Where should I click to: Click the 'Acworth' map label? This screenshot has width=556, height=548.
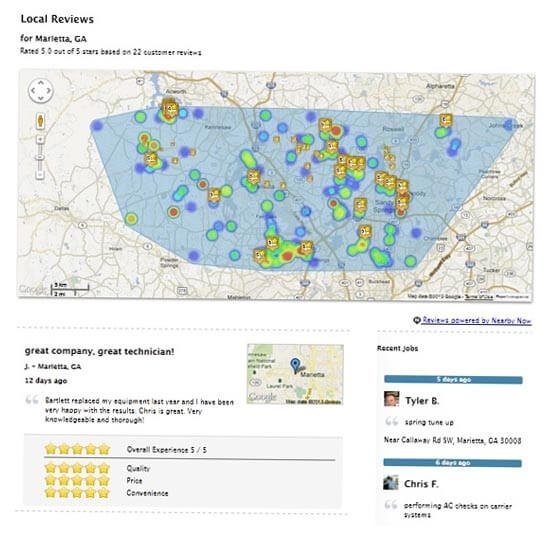[176, 92]
